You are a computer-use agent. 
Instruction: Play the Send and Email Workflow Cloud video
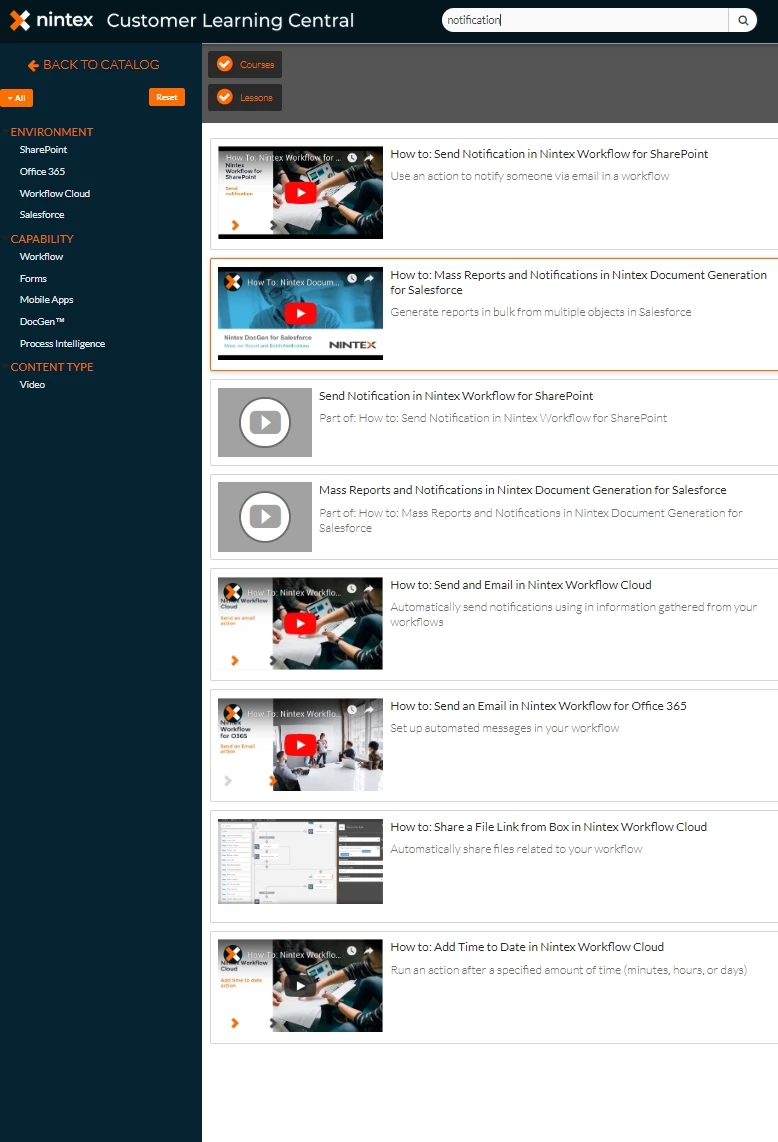[300, 623]
